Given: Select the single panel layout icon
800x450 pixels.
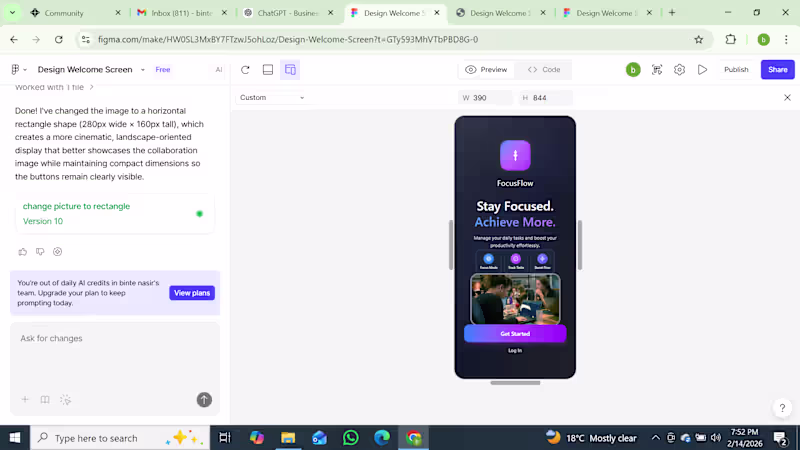Looking at the screenshot, I should click(268, 70).
